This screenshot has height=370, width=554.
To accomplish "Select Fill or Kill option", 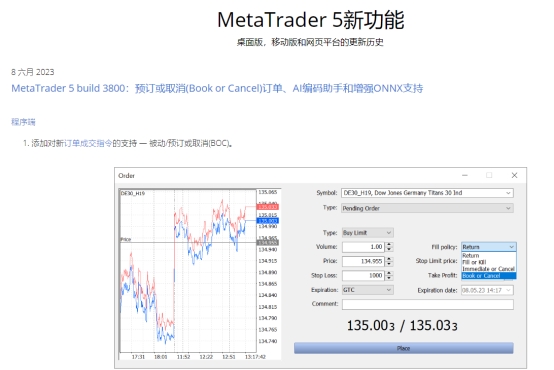I will point(489,262).
